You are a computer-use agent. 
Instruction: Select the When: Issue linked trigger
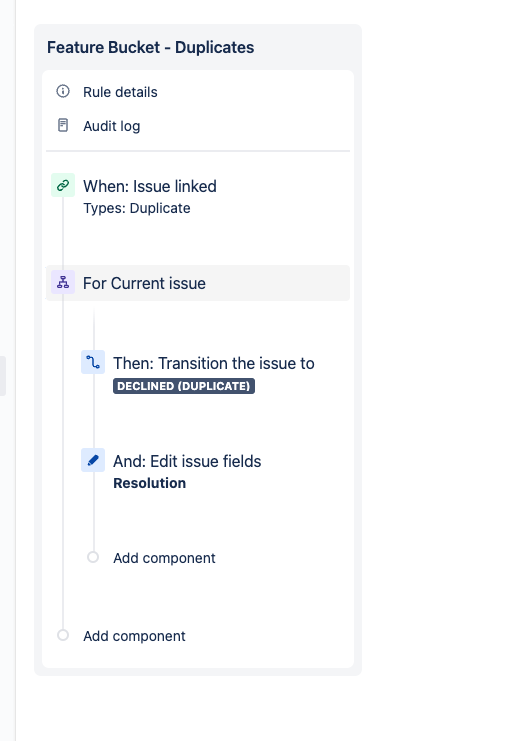pos(150,186)
